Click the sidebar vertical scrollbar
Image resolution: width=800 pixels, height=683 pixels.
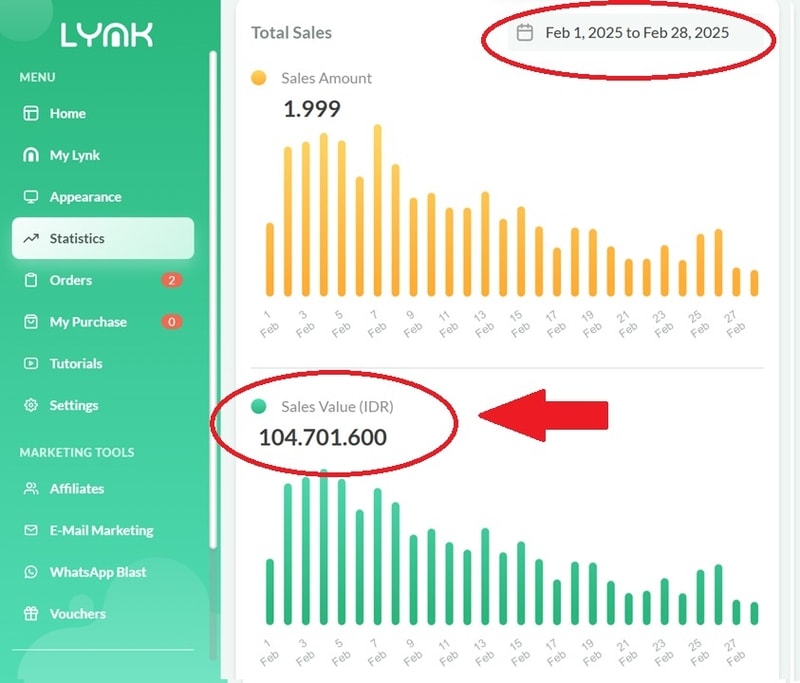click(212, 300)
